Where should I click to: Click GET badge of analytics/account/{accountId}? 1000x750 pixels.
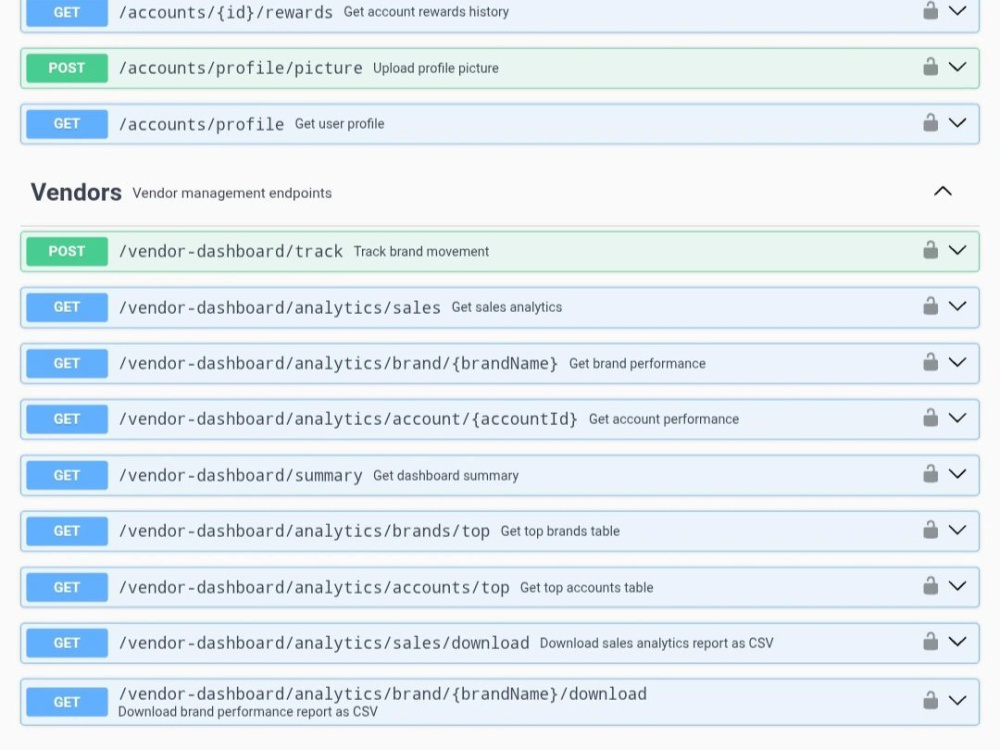click(67, 419)
